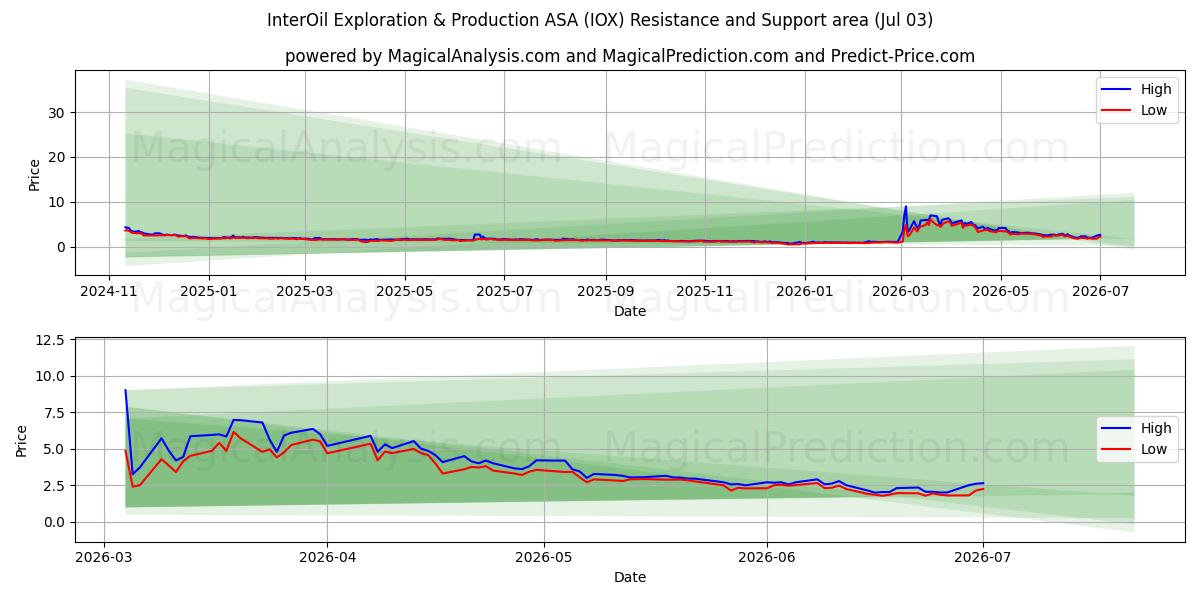Click the 5.0 price tick in bottom chart
The width and height of the screenshot is (1200, 600).
(55, 449)
